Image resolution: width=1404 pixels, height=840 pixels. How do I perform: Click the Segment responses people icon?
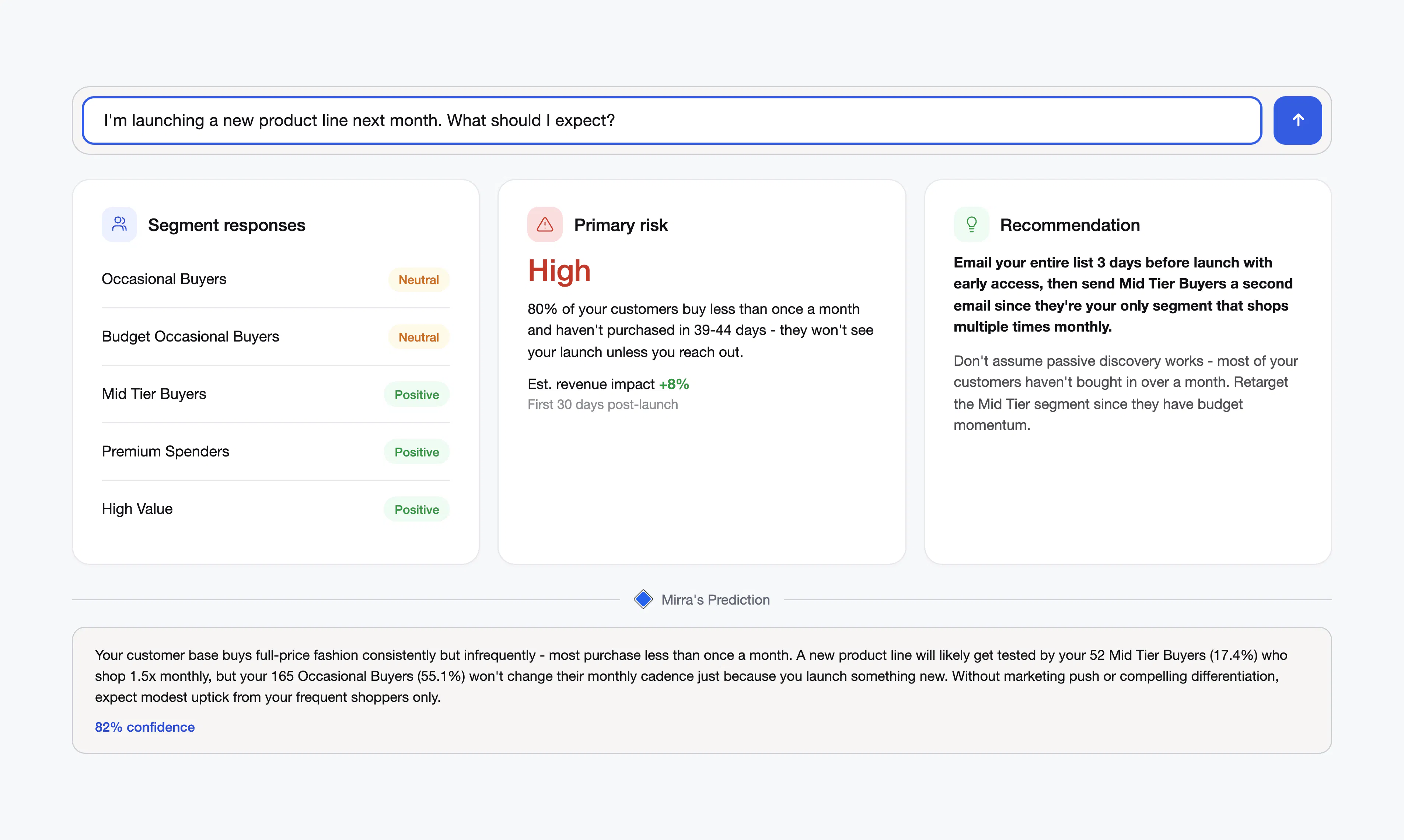[119, 224]
